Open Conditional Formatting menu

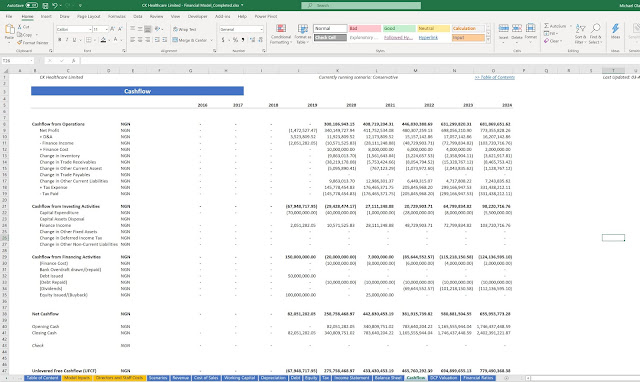[281, 34]
